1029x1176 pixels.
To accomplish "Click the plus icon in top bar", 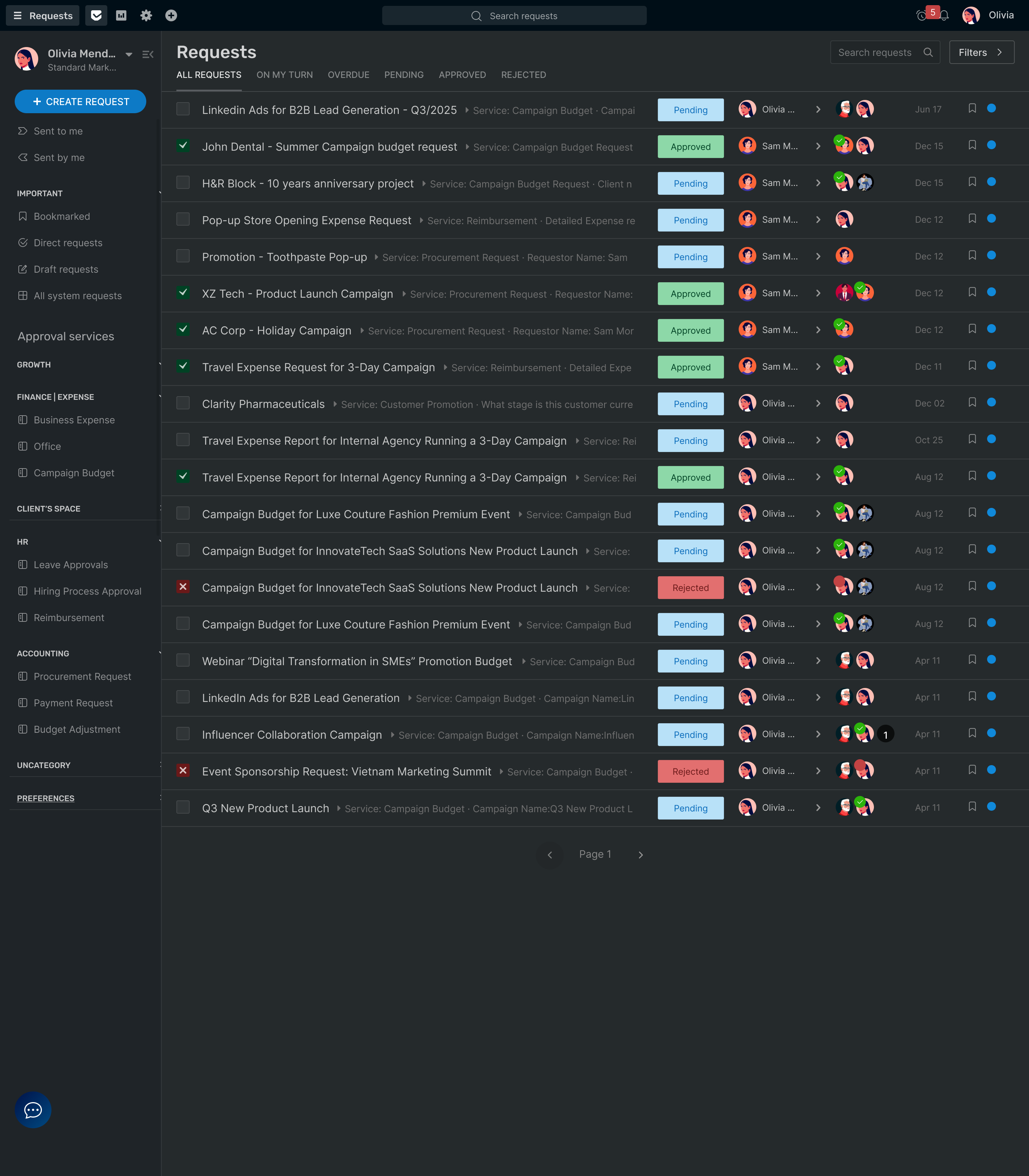I will [171, 15].
